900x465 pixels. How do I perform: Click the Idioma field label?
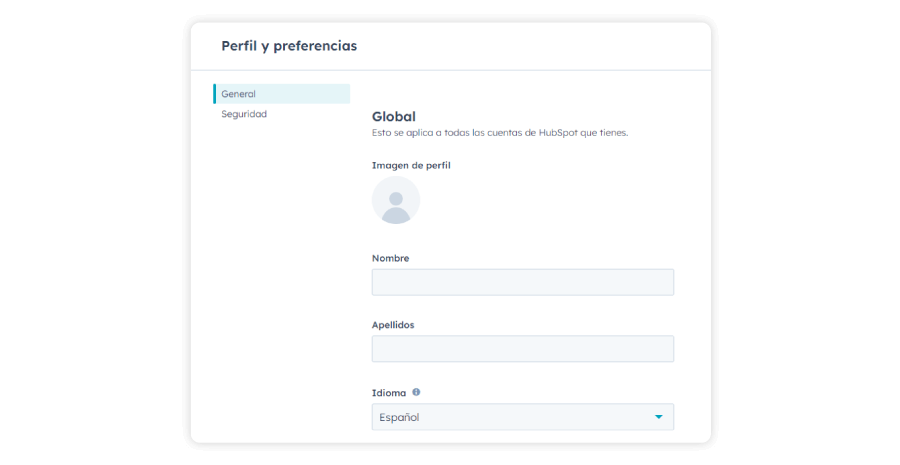tap(389, 393)
